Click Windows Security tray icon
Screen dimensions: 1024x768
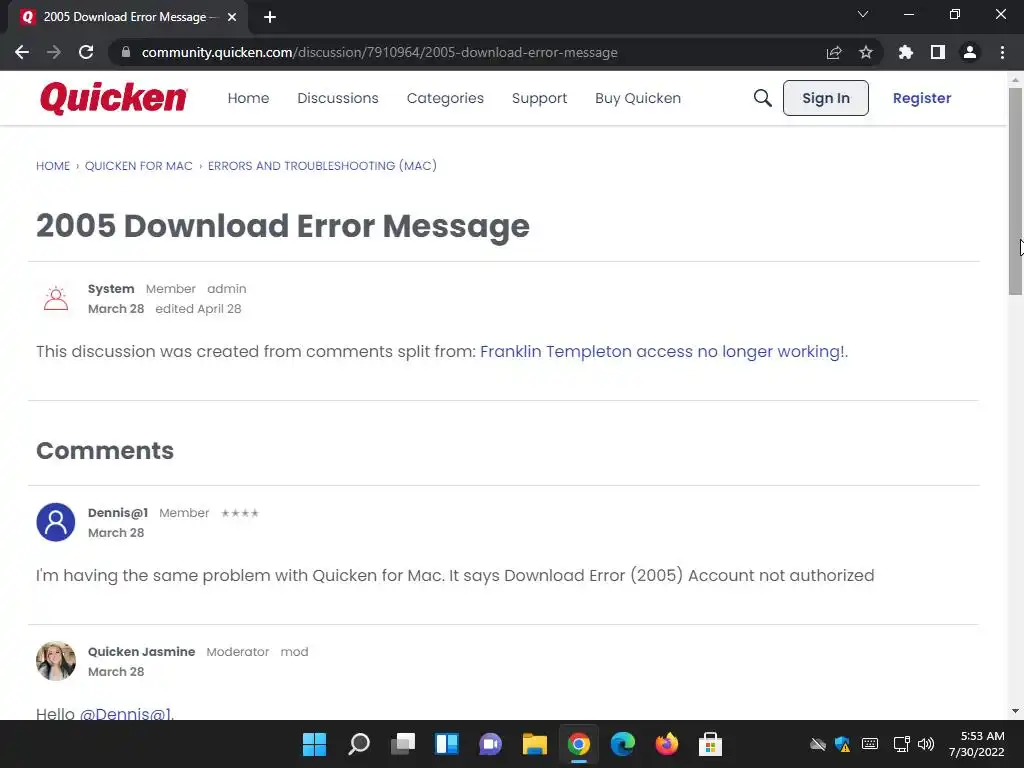point(842,744)
